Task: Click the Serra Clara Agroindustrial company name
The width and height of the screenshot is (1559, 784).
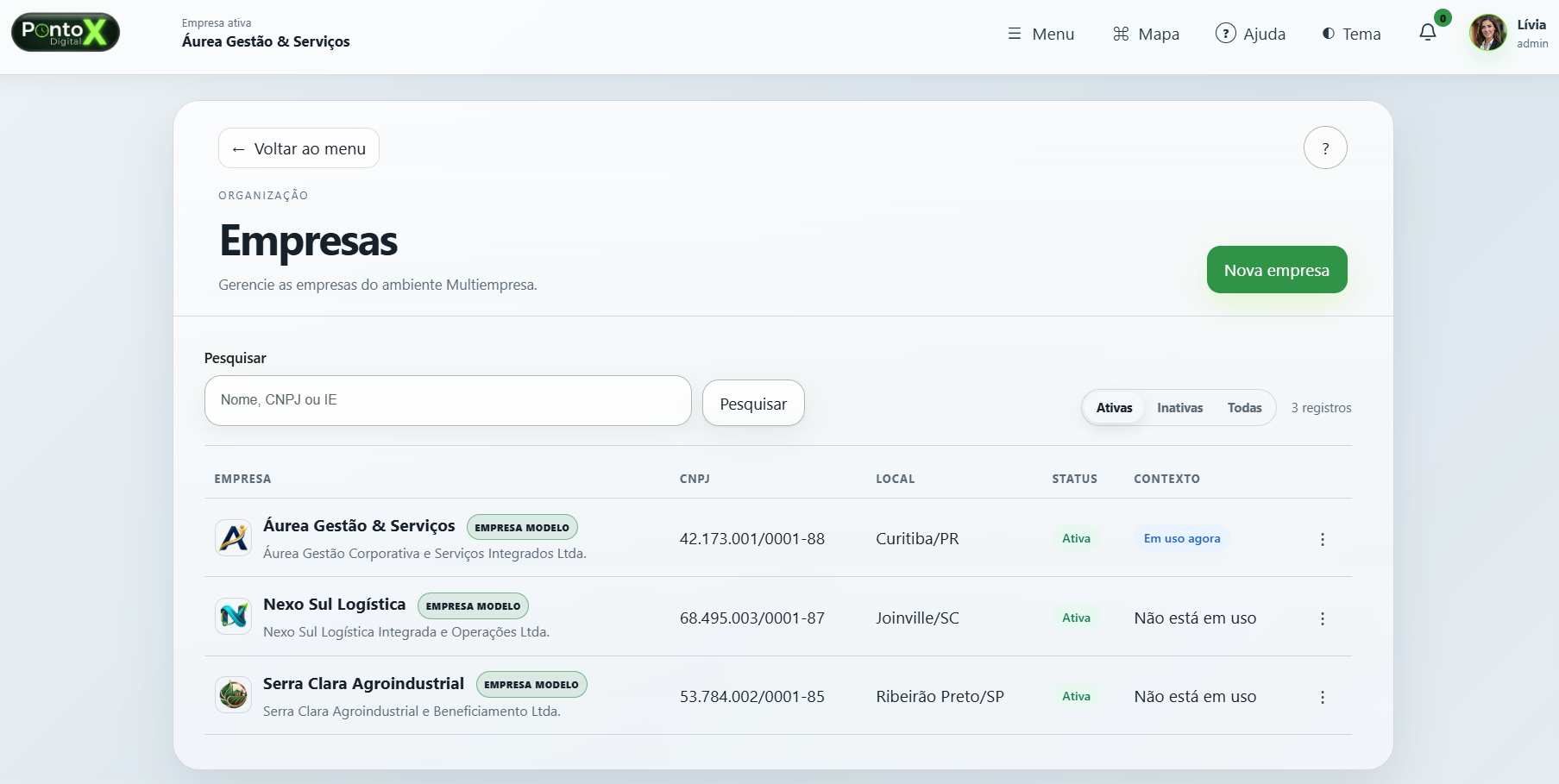Action: 363,684
